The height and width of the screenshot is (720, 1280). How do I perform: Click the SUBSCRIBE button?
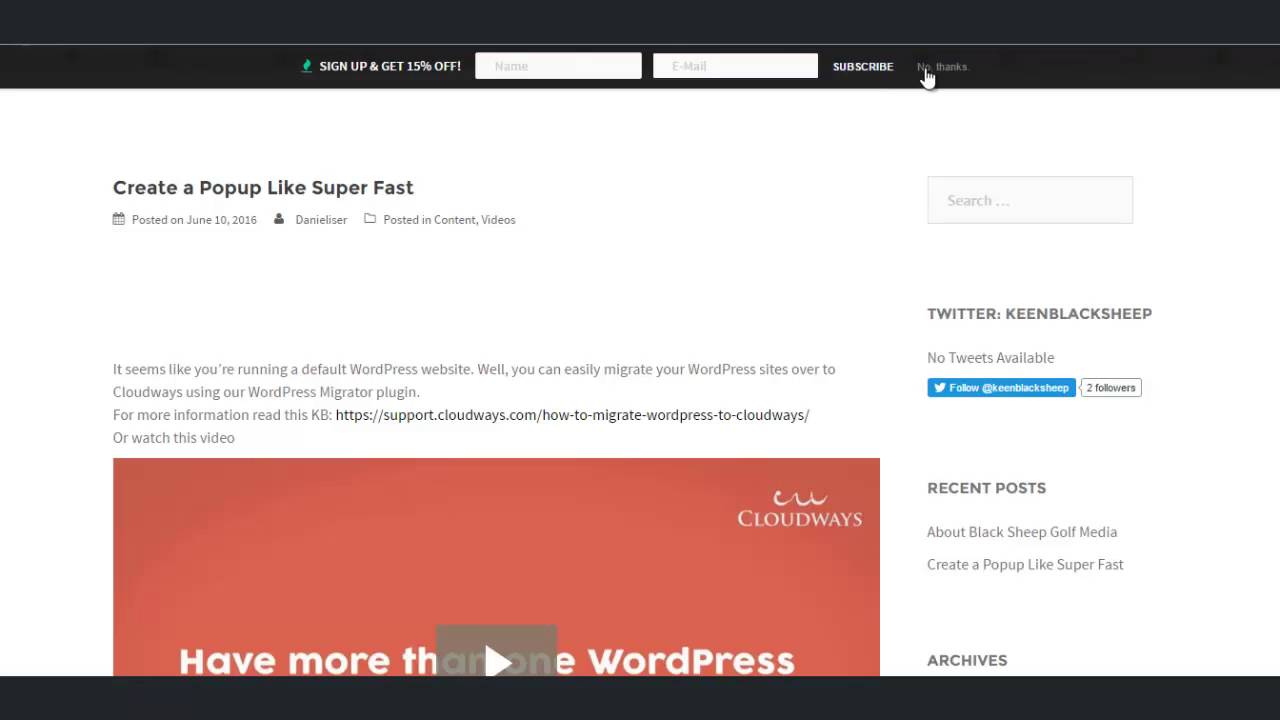tap(863, 66)
